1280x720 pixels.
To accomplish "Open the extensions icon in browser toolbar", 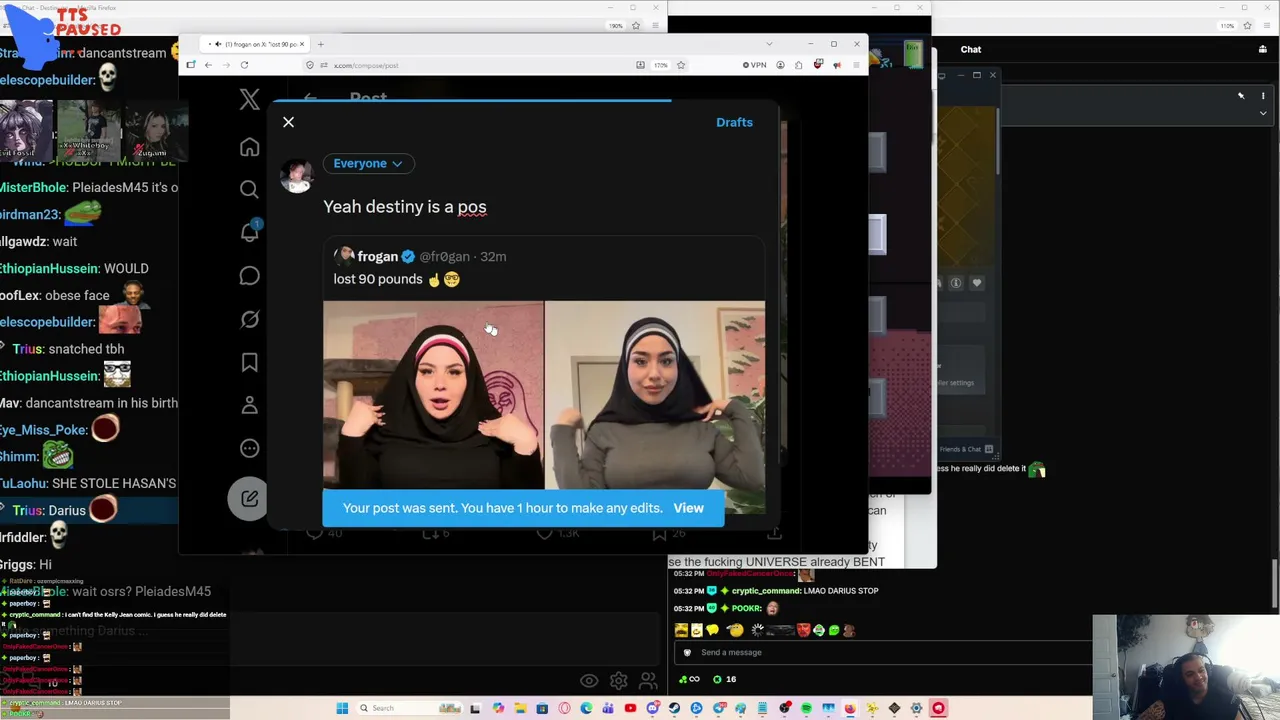I will [799, 65].
